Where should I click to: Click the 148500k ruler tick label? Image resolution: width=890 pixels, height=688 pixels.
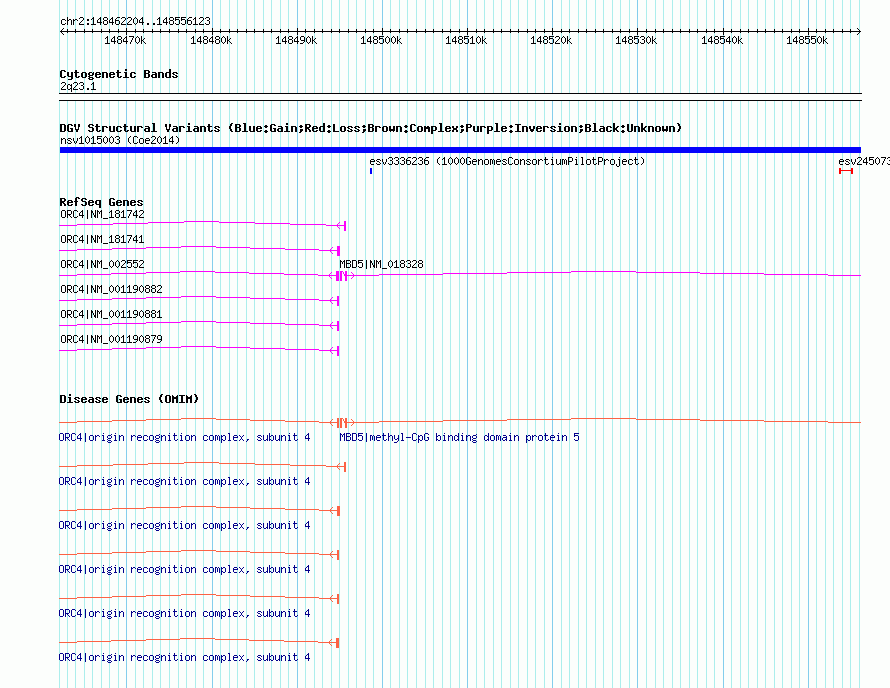pyautogui.click(x=381, y=40)
